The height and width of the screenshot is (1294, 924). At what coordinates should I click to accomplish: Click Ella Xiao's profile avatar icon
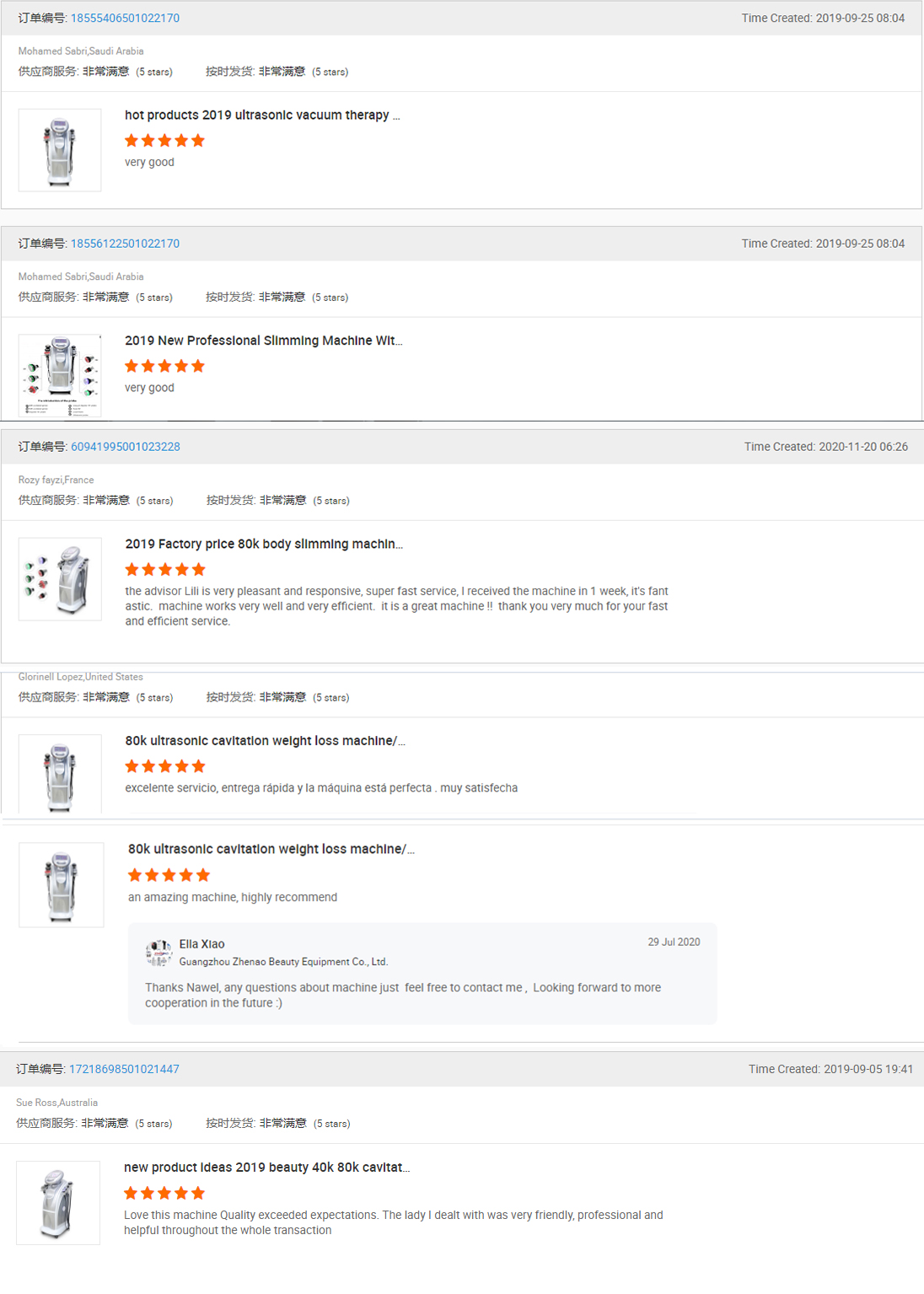(x=158, y=953)
